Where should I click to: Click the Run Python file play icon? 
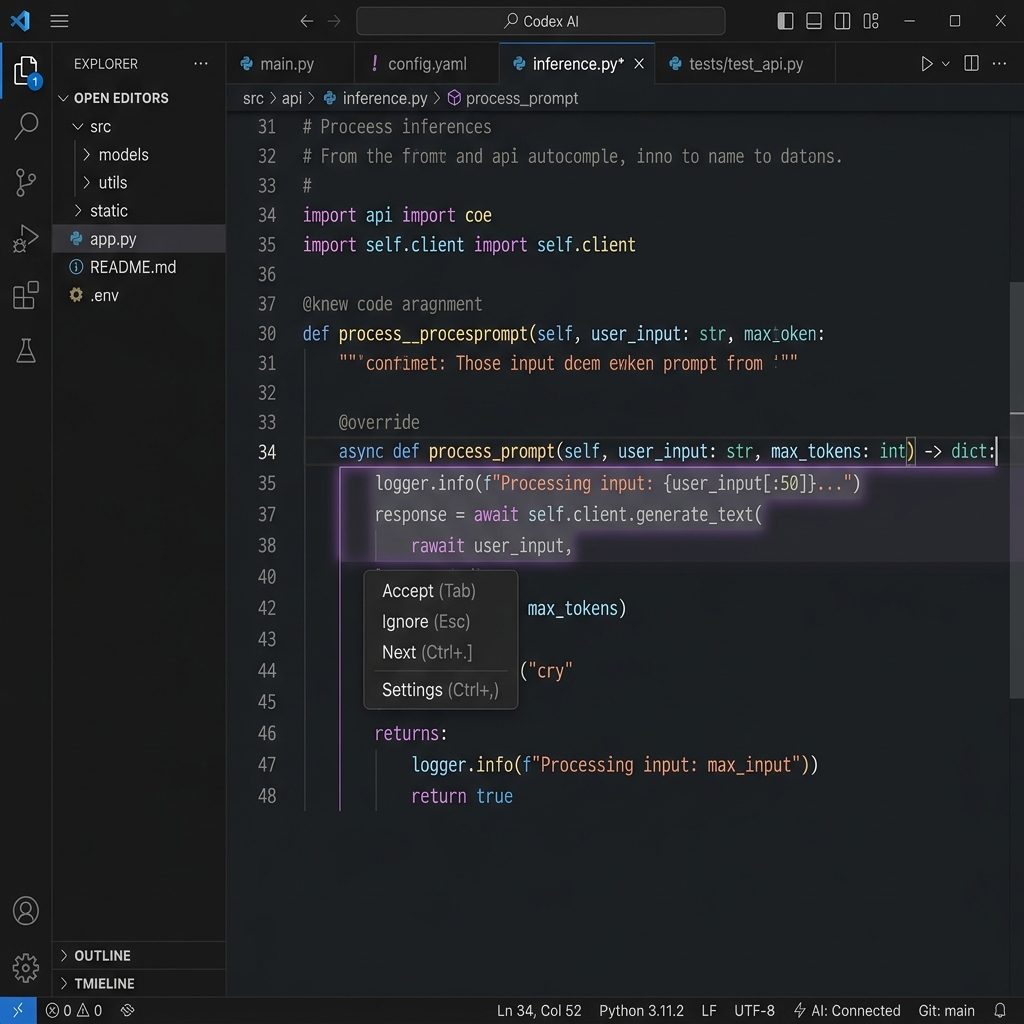tap(926, 63)
